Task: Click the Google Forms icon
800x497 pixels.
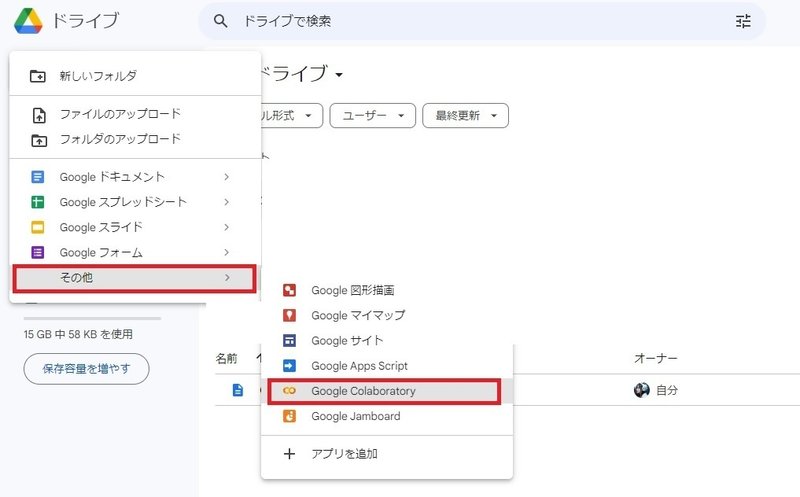Action: point(38,252)
